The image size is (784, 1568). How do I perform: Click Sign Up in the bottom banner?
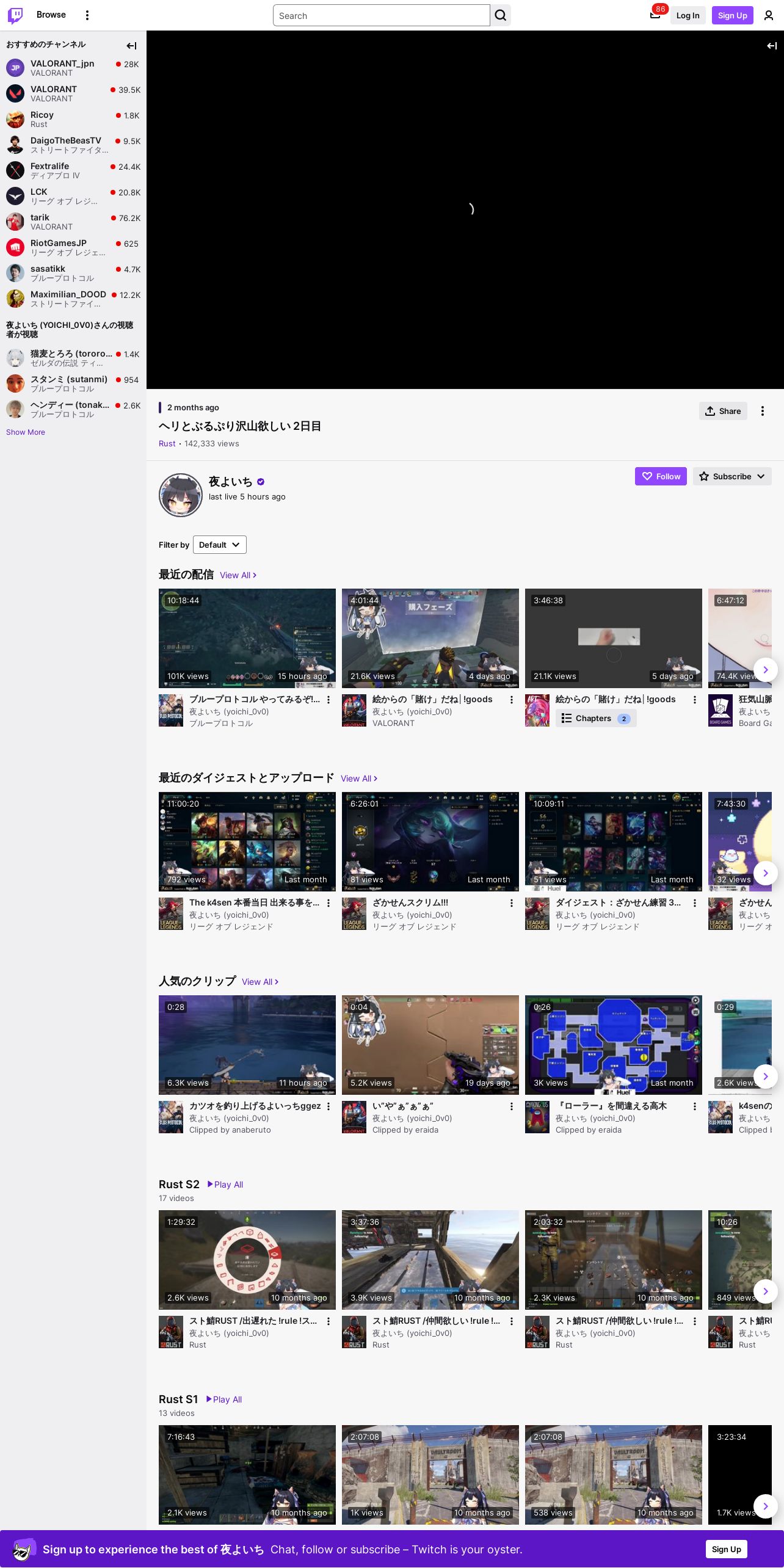pyautogui.click(x=727, y=1549)
